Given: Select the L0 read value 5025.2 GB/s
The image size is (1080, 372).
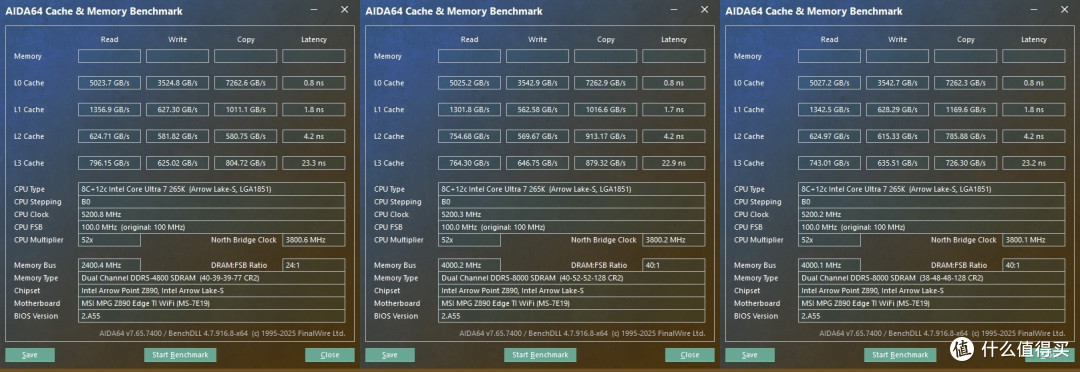Looking at the screenshot, I should [469, 83].
